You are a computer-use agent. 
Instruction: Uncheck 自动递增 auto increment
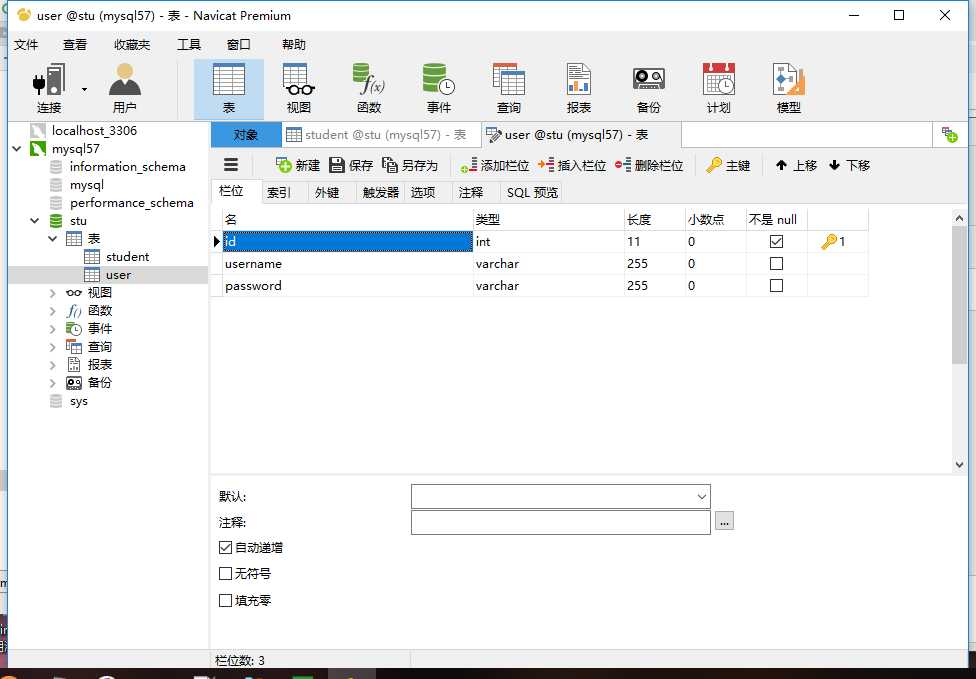pyautogui.click(x=225, y=548)
